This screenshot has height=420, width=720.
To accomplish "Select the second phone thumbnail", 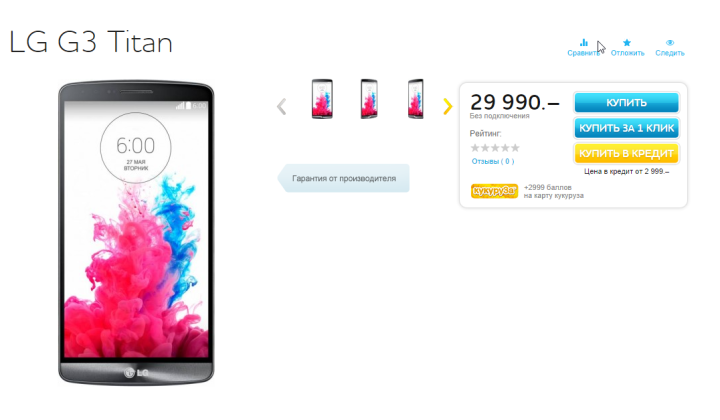I will tap(369, 99).
